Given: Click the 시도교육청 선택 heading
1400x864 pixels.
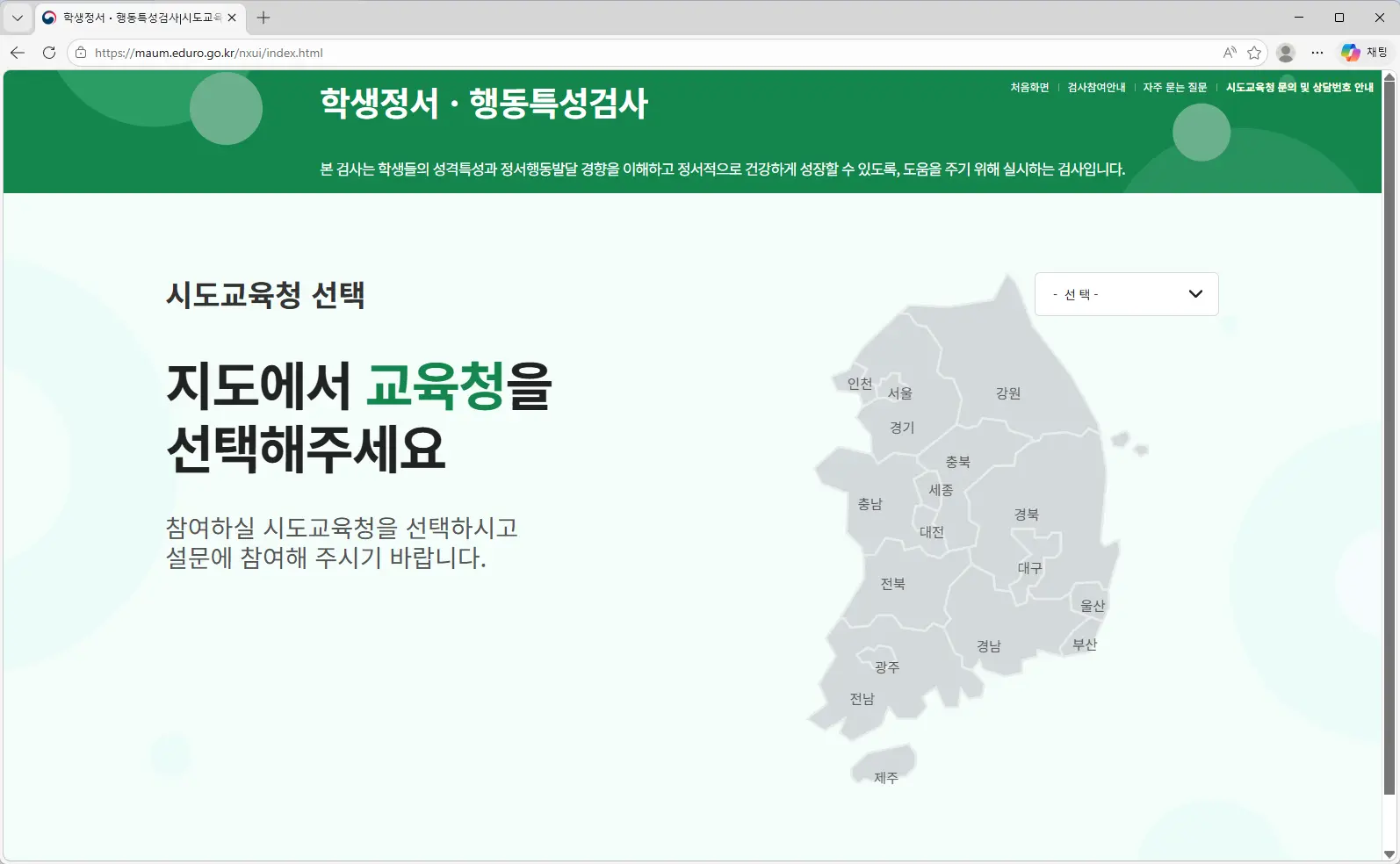Looking at the screenshot, I should pyautogui.click(x=265, y=295).
